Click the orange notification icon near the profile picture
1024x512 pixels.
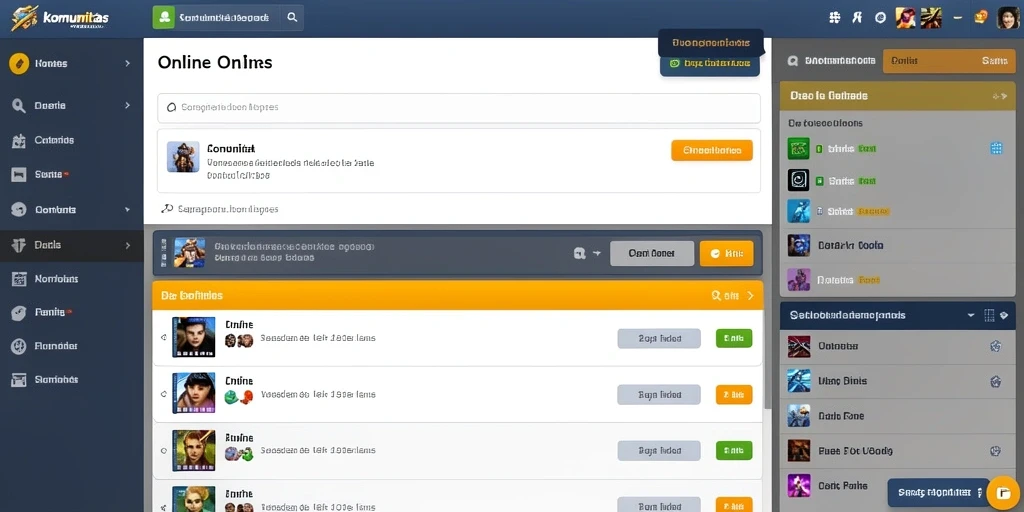[981, 18]
